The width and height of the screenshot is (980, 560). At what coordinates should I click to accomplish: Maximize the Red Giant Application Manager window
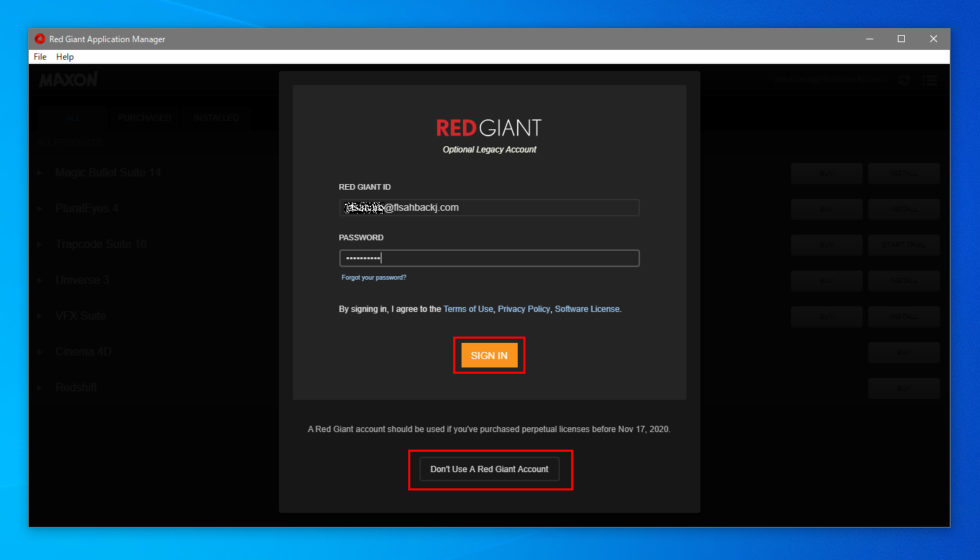[x=901, y=39]
